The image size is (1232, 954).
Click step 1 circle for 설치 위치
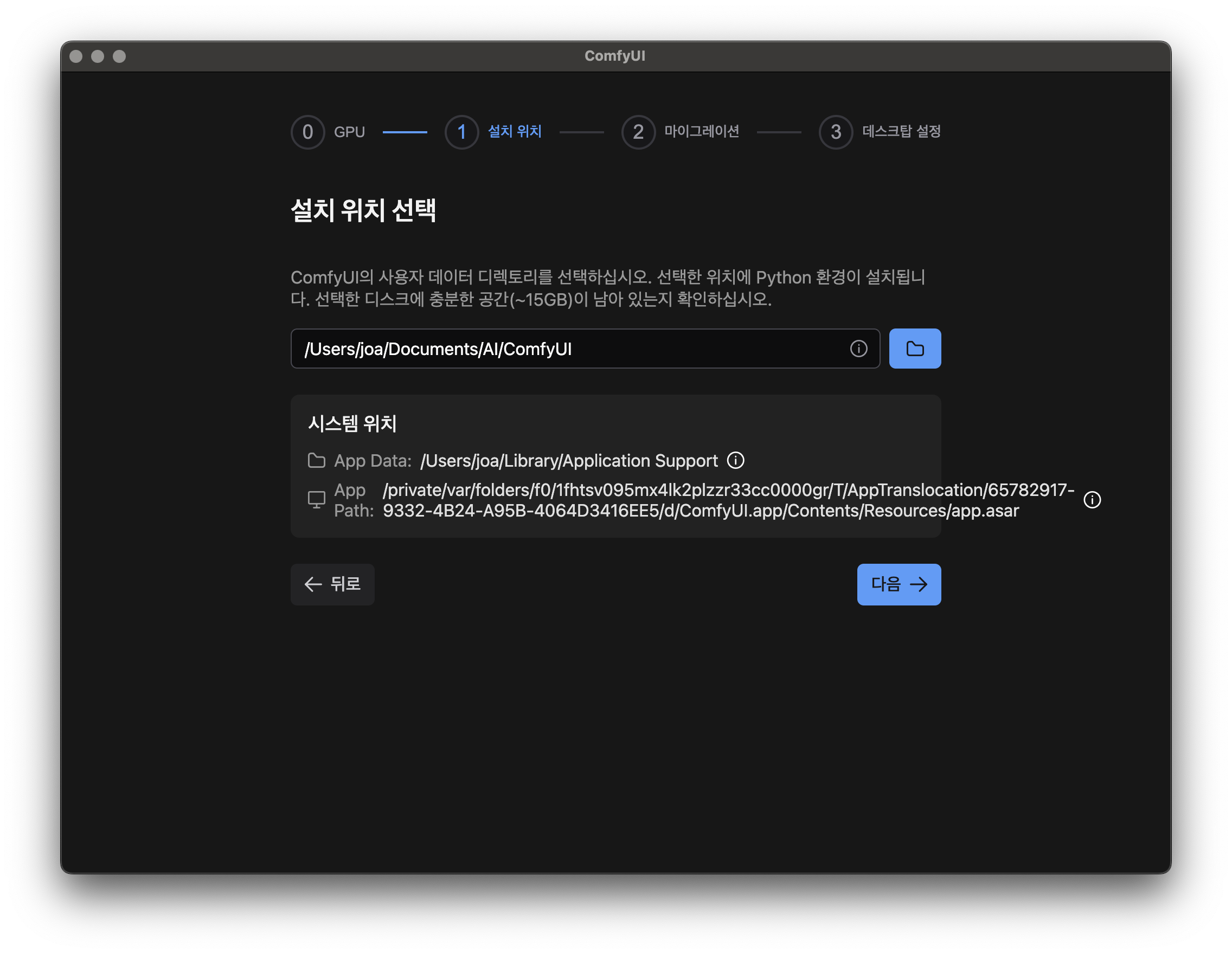(461, 132)
